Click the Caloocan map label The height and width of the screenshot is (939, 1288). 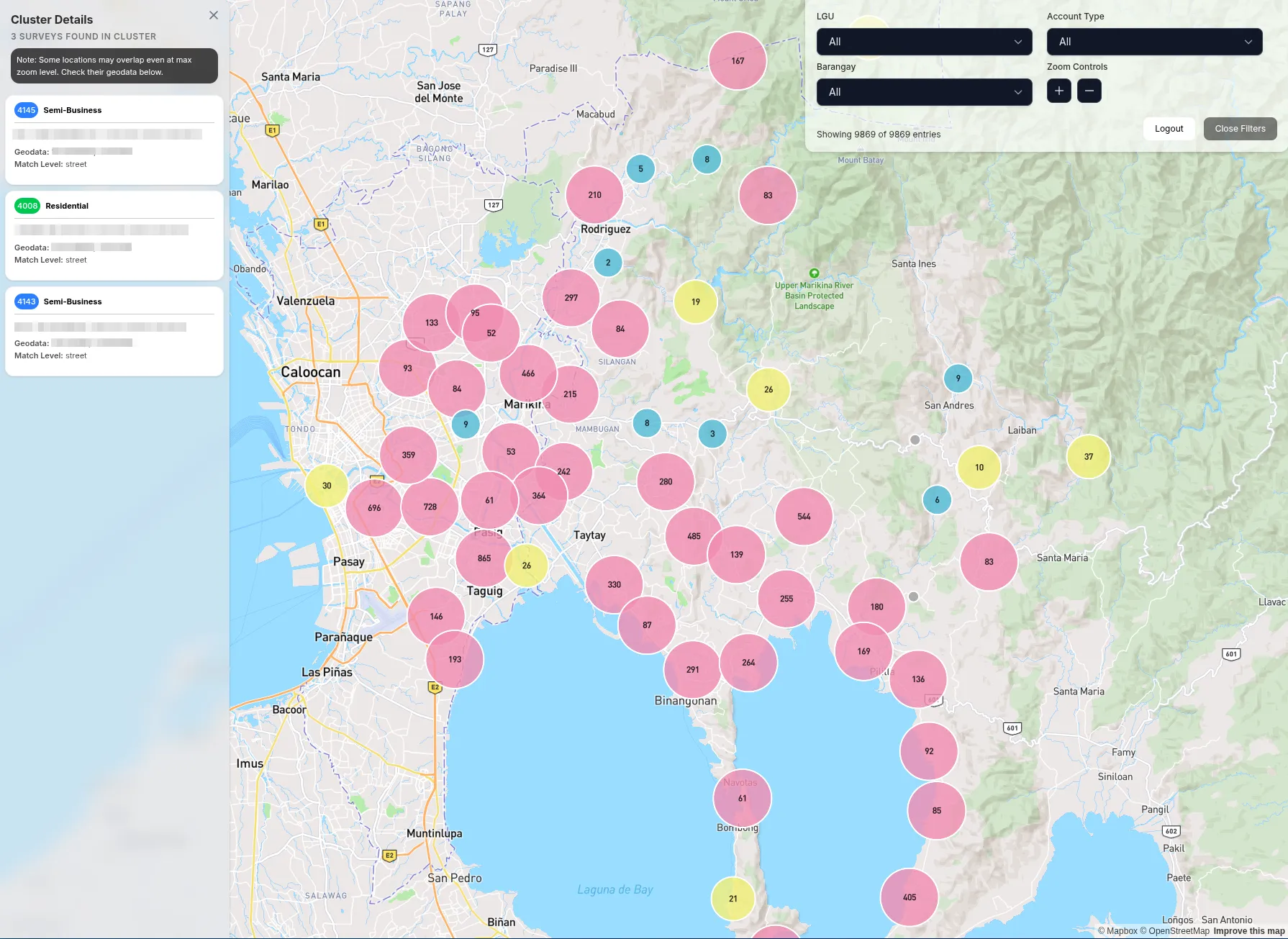tap(311, 372)
